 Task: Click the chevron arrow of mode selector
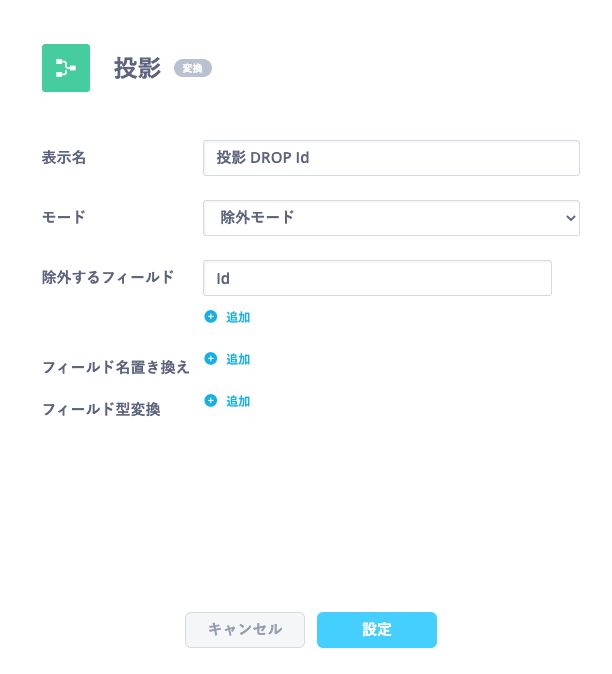(570, 218)
